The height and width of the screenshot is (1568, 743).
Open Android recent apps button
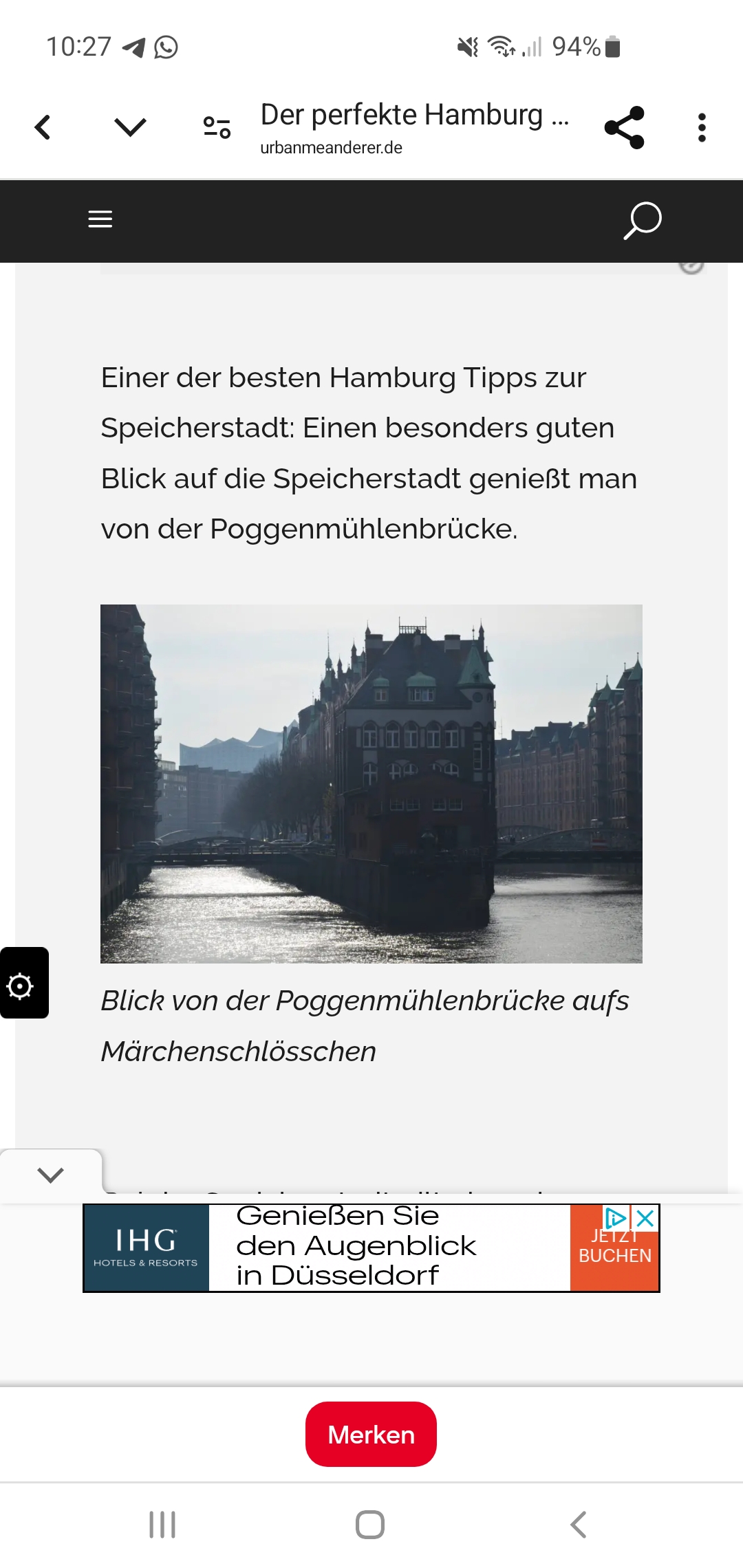(162, 1525)
